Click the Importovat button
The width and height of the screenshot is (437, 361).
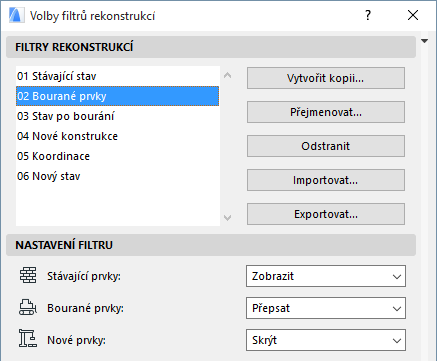[x=326, y=180]
